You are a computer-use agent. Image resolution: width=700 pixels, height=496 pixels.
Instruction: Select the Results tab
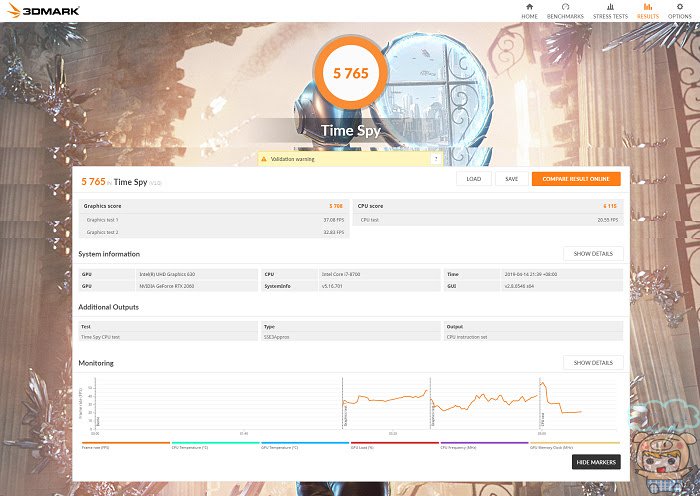click(648, 11)
